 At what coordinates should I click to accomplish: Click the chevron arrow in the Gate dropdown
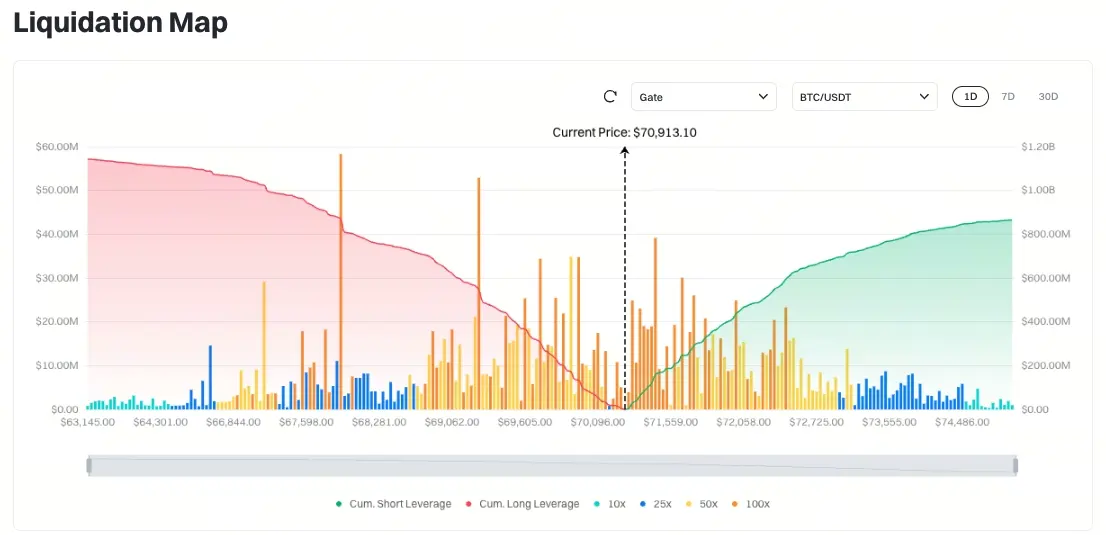(762, 97)
